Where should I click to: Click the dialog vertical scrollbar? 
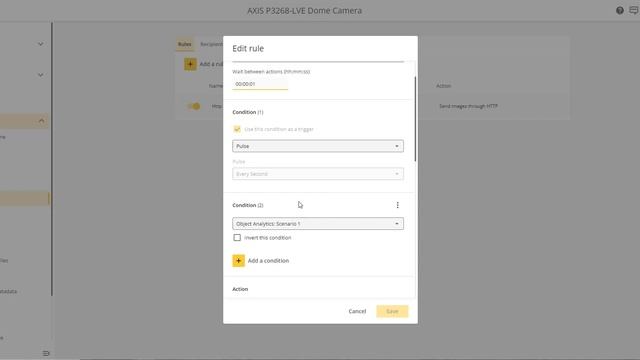(416, 118)
